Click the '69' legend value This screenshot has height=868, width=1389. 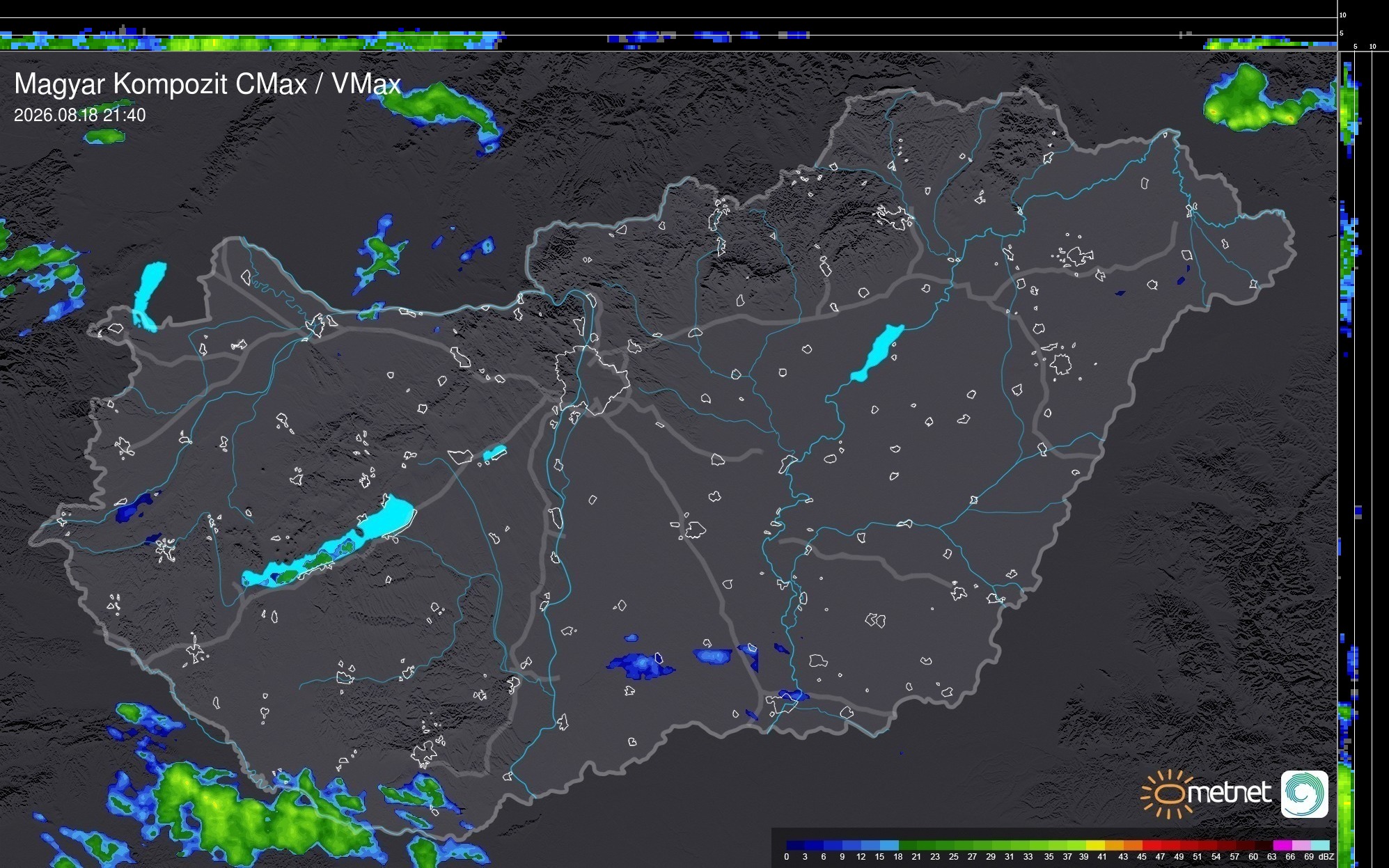tap(1309, 857)
